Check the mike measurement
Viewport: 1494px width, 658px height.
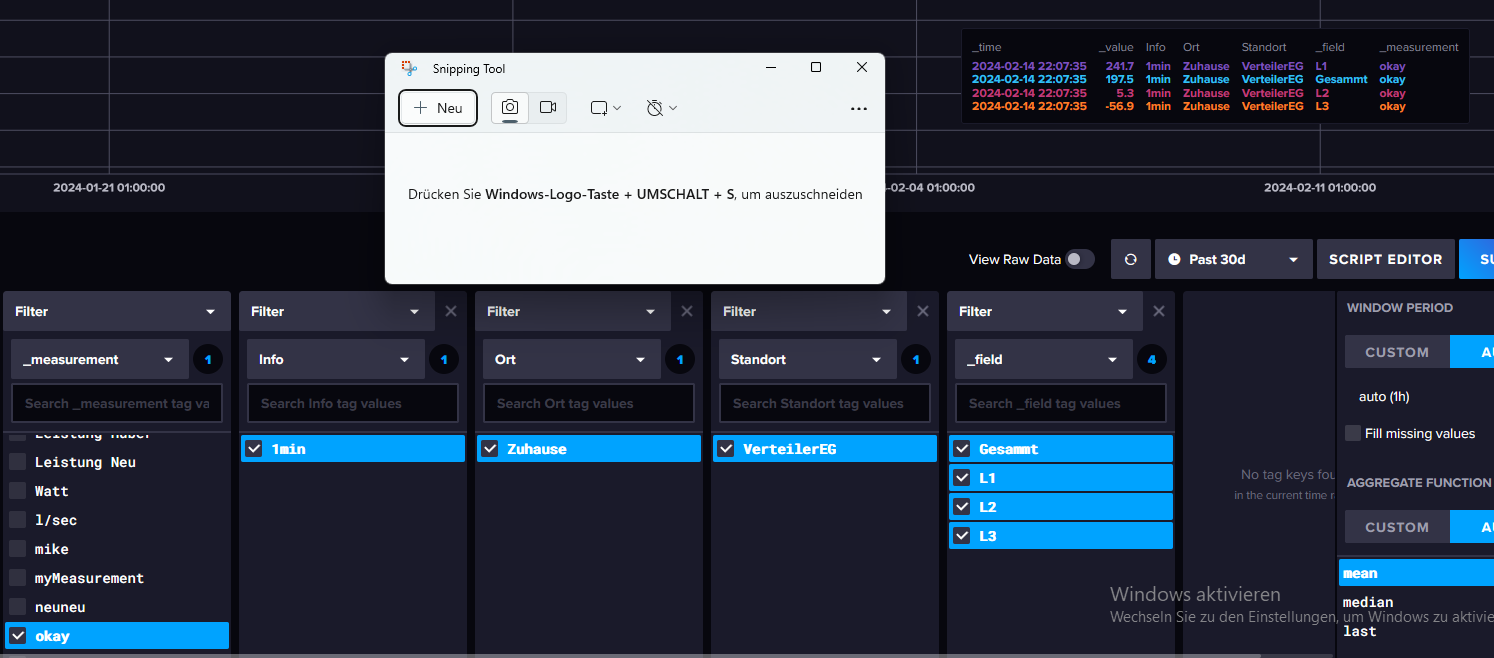pyautogui.click(x=18, y=549)
